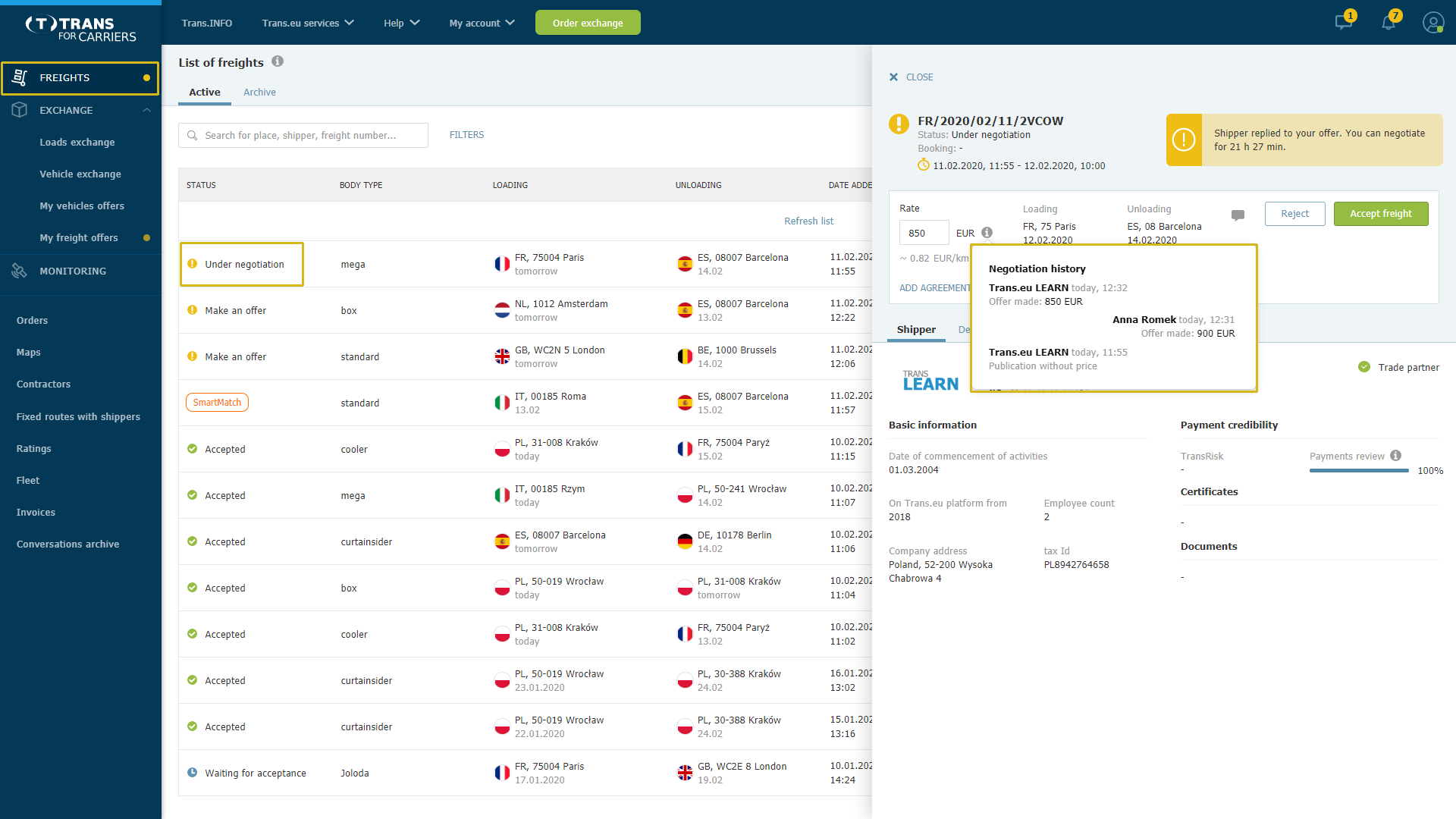Viewport: 1456px width, 819px height.
Task: Click the France flag in Paris Mega row
Action: tap(502, 264)
